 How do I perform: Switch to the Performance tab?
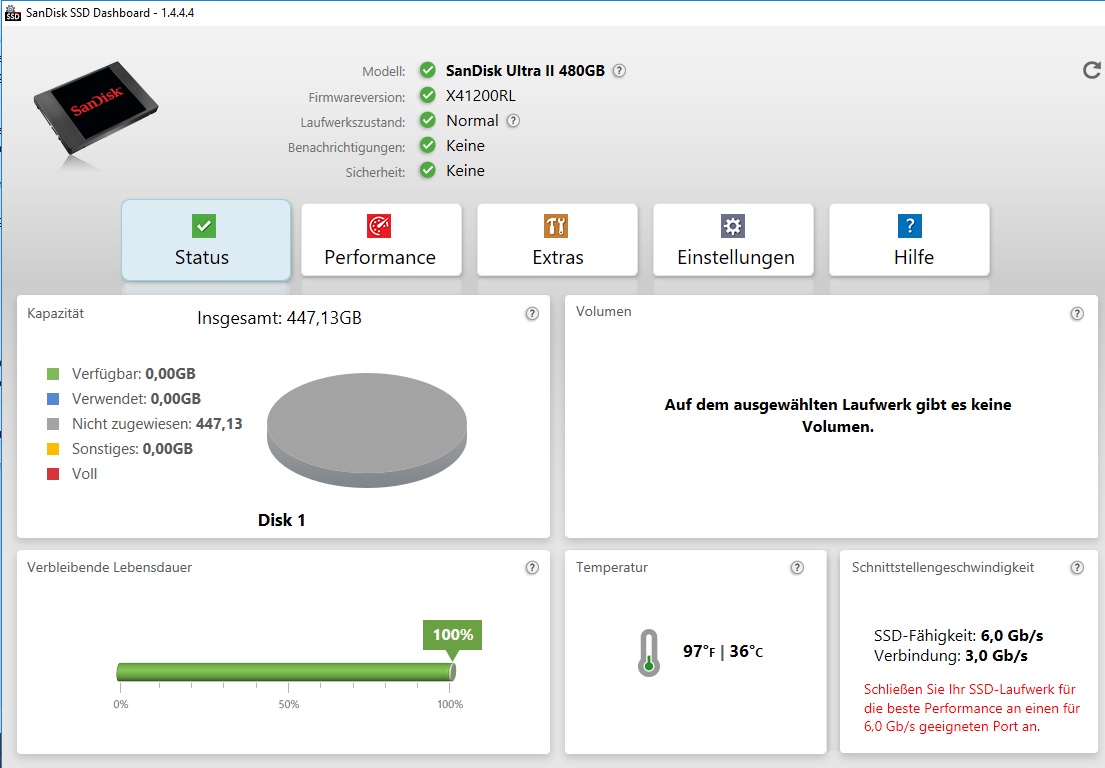pos(381,240)
